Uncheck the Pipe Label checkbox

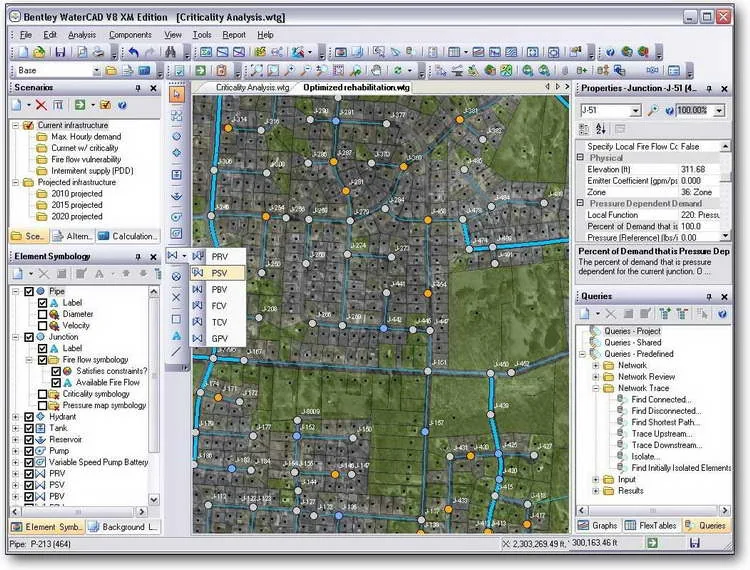pos(42,303)
